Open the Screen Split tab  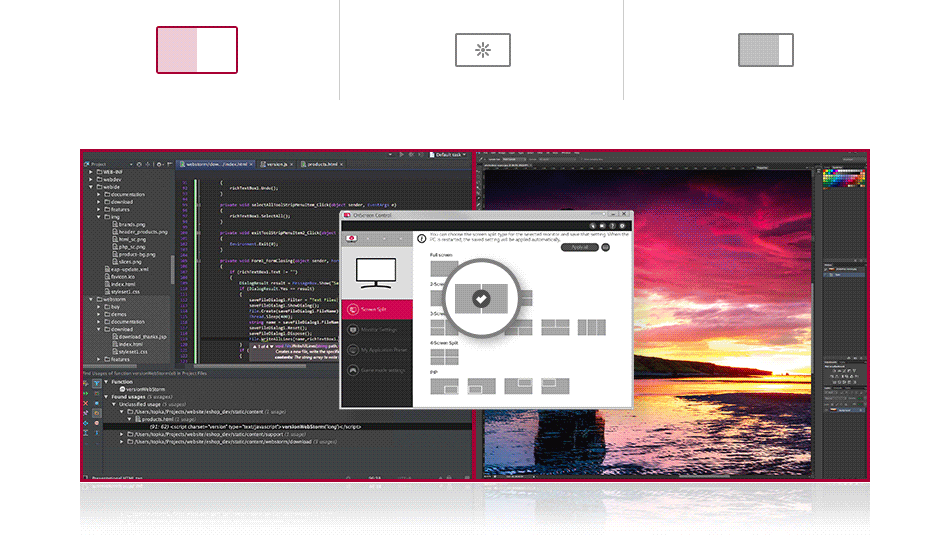pyautogui.click(x=376, y=310)
